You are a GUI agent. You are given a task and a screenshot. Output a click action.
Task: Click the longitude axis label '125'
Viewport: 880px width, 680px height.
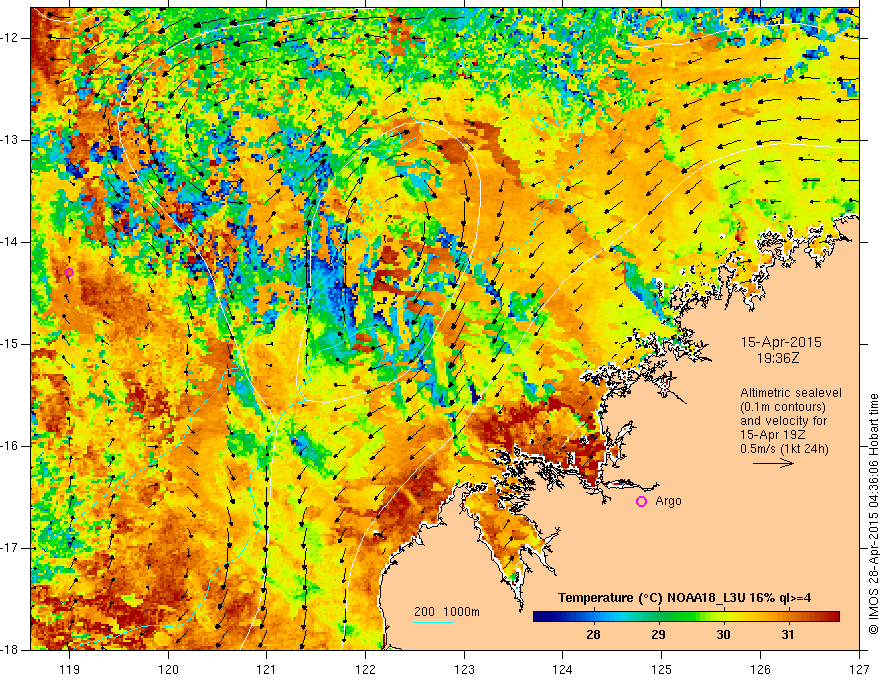(x=662, y=669)
